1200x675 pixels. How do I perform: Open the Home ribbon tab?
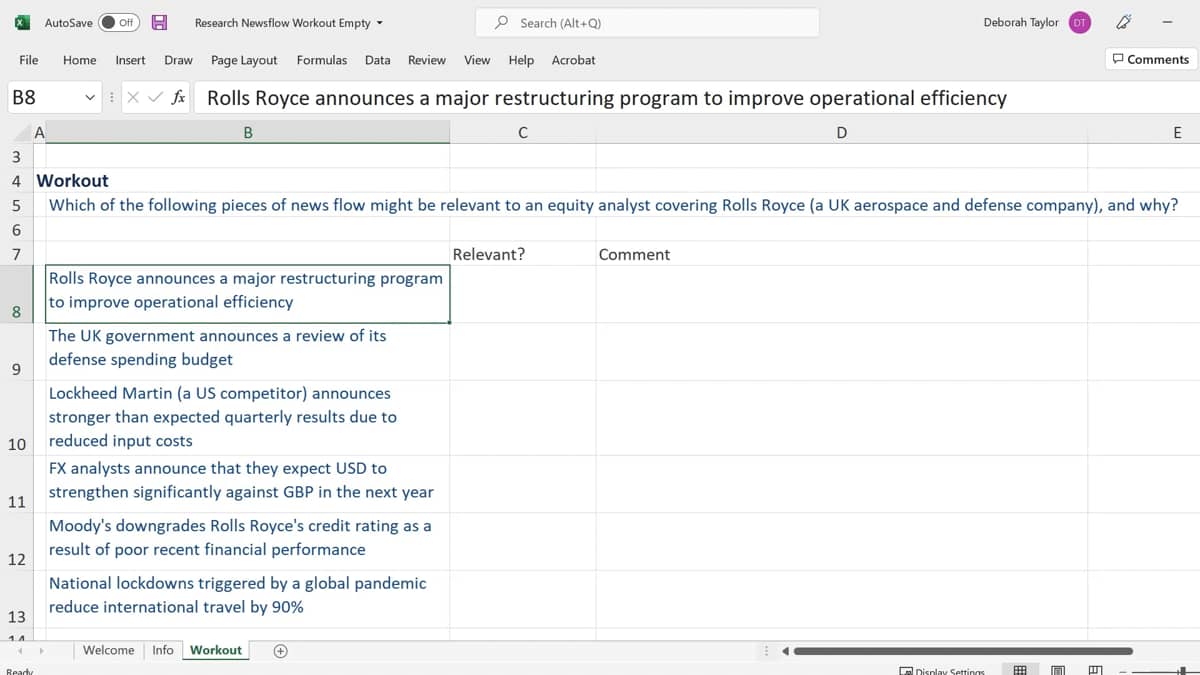coord(80,60)
